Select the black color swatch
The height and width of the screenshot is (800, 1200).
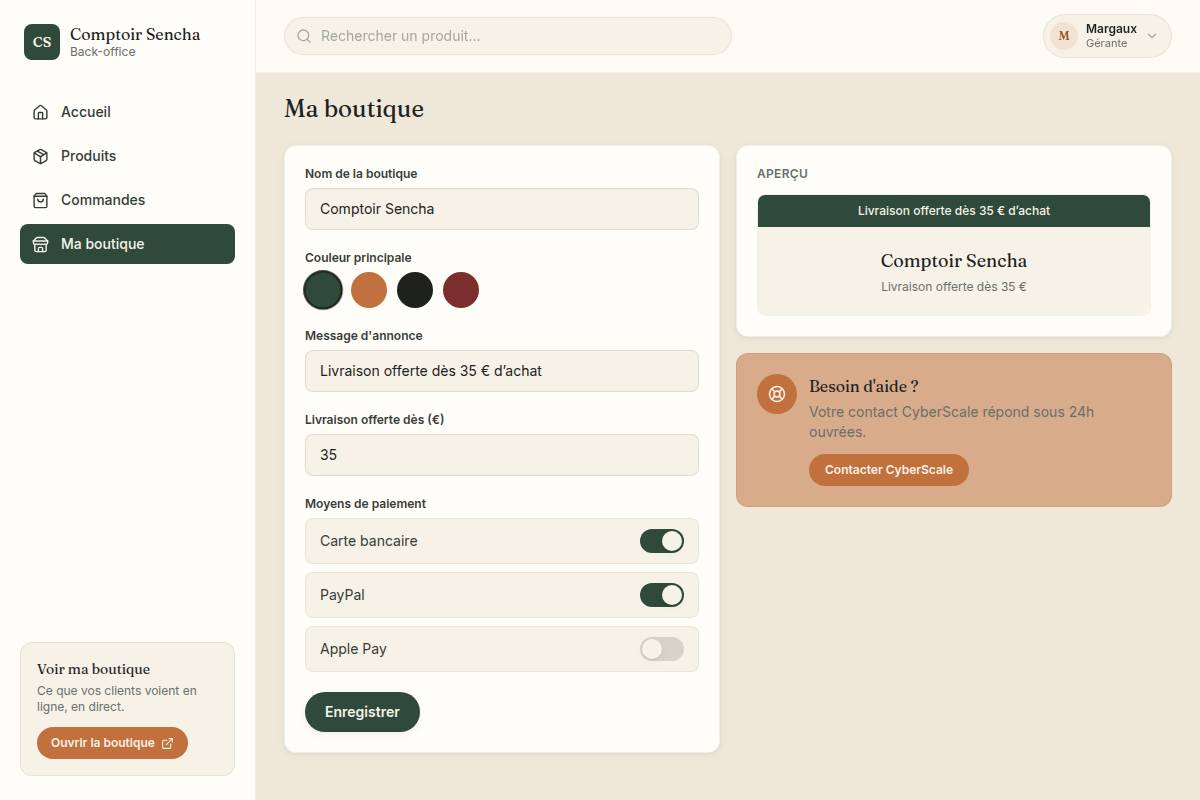[415, 290]
